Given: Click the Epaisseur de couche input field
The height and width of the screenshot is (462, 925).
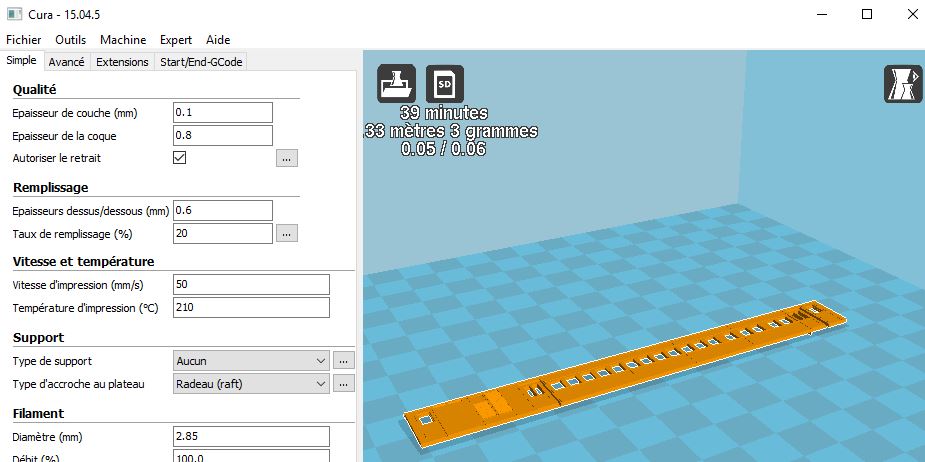Looking at the screenshot, I should coord(223,112).
